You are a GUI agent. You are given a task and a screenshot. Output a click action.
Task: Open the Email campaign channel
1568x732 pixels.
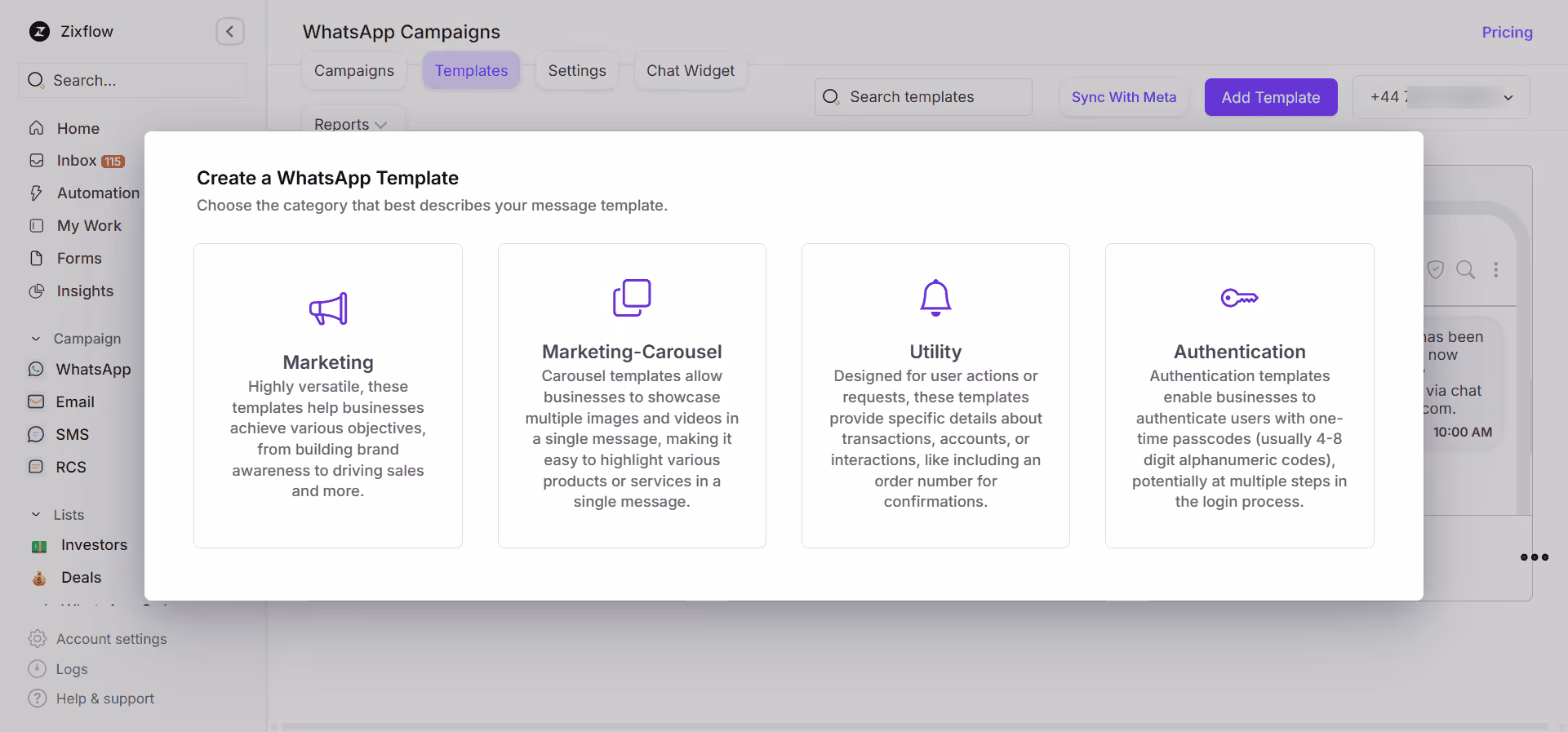click(x=75, y=402)
